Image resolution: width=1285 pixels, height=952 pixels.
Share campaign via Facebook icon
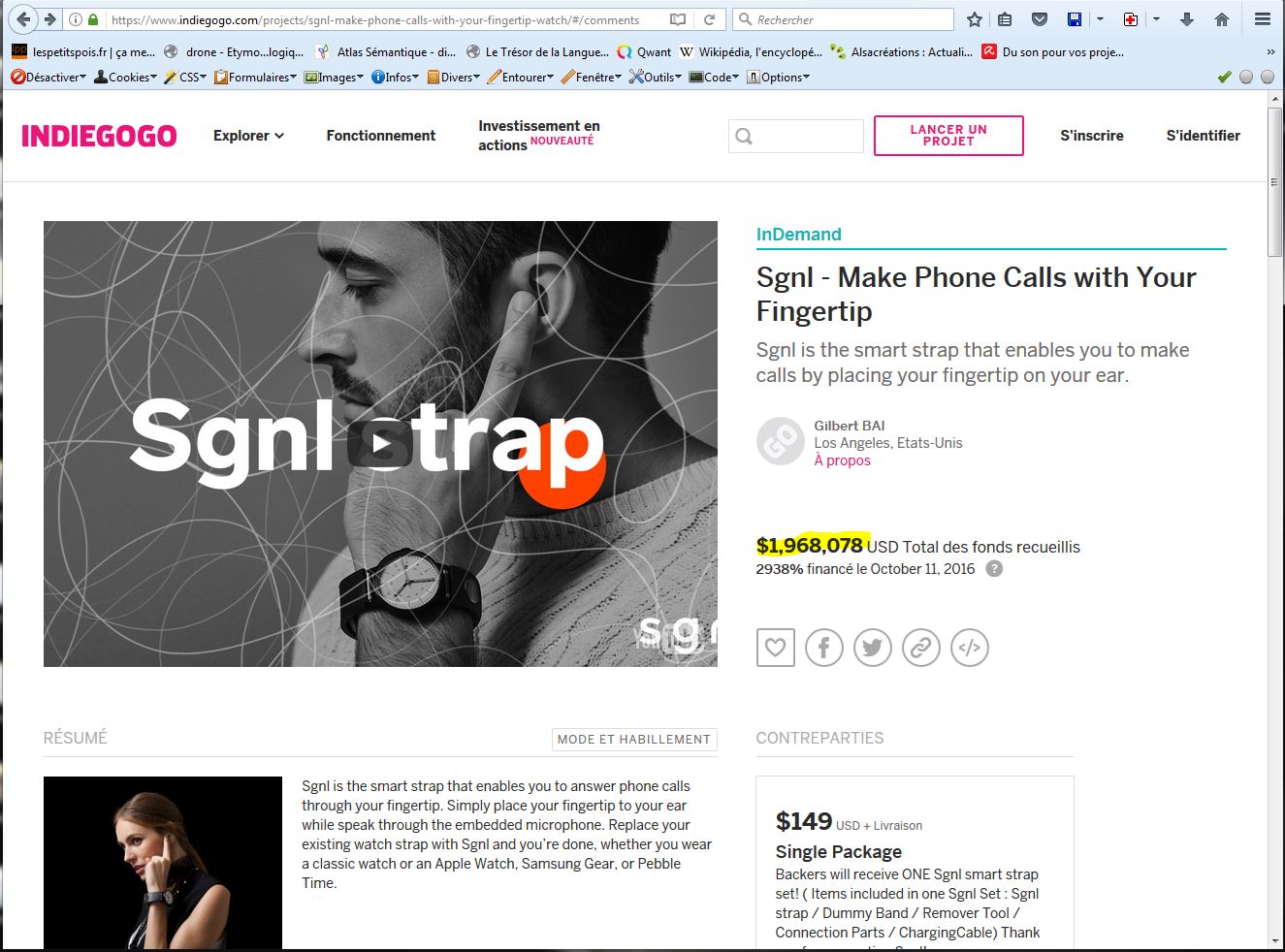point(823,648)
